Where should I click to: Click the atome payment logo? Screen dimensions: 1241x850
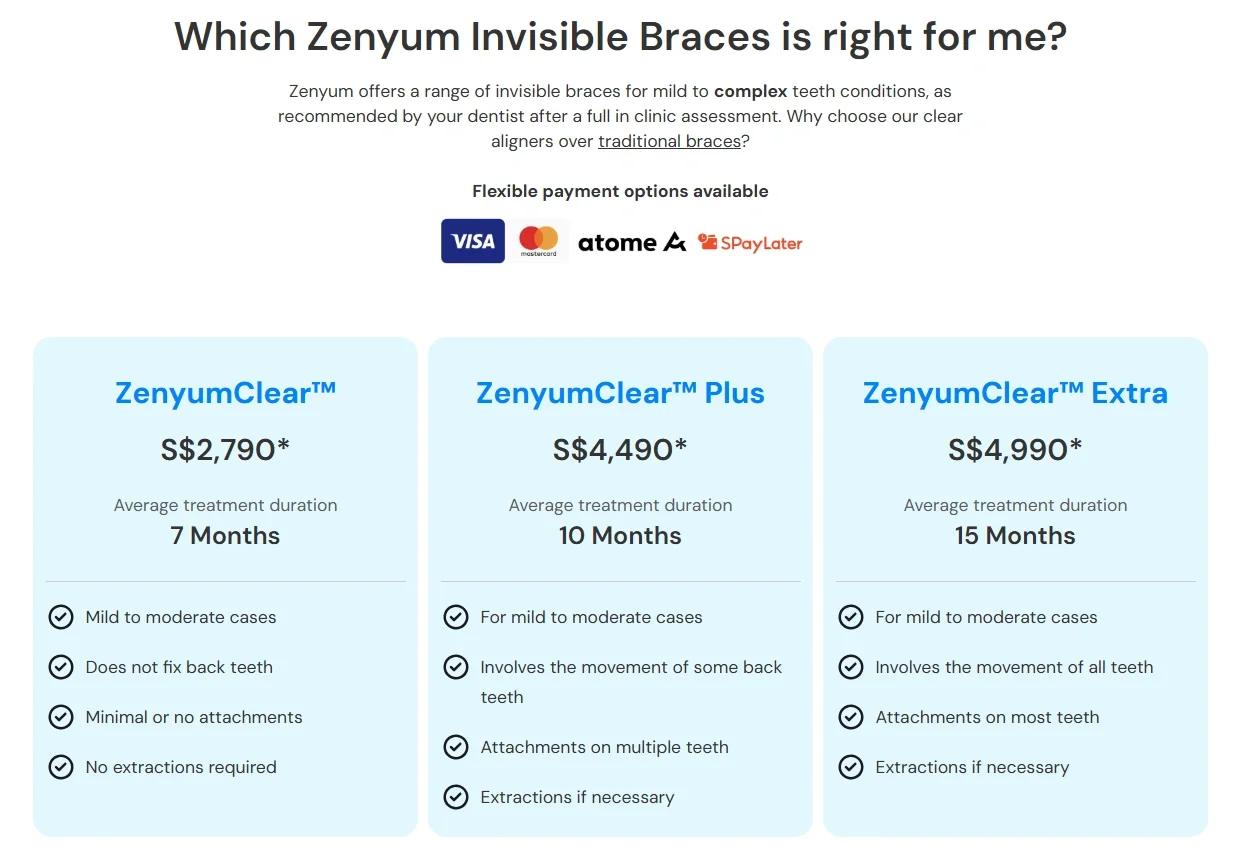[x=632, y=242]
